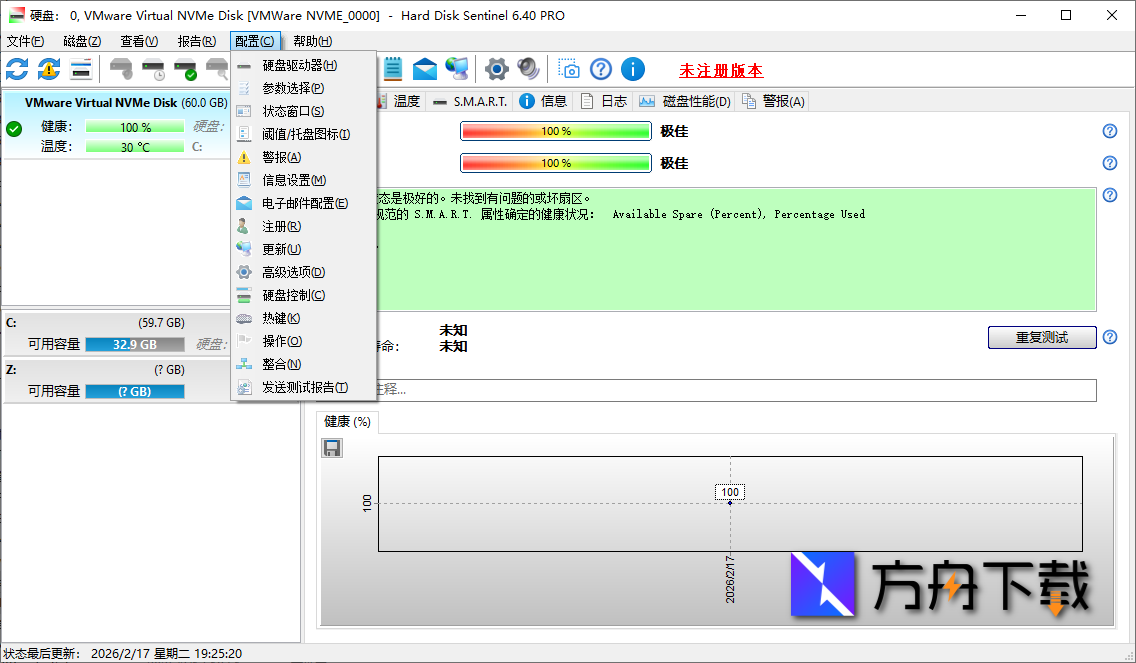Image resolution: width=1136 pixels, height=663 pixels.
Task: Take a screenshot using camera toolbar icon
Action: coord(569,68)
